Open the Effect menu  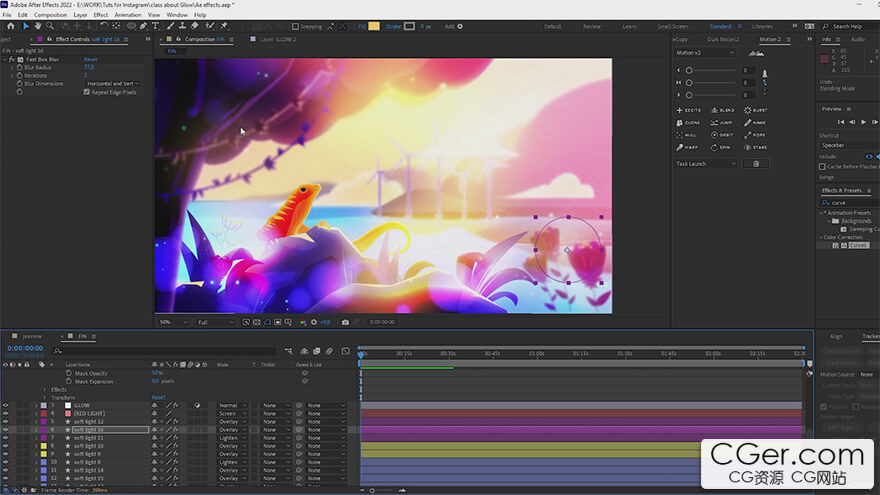(x=101, y=15)
